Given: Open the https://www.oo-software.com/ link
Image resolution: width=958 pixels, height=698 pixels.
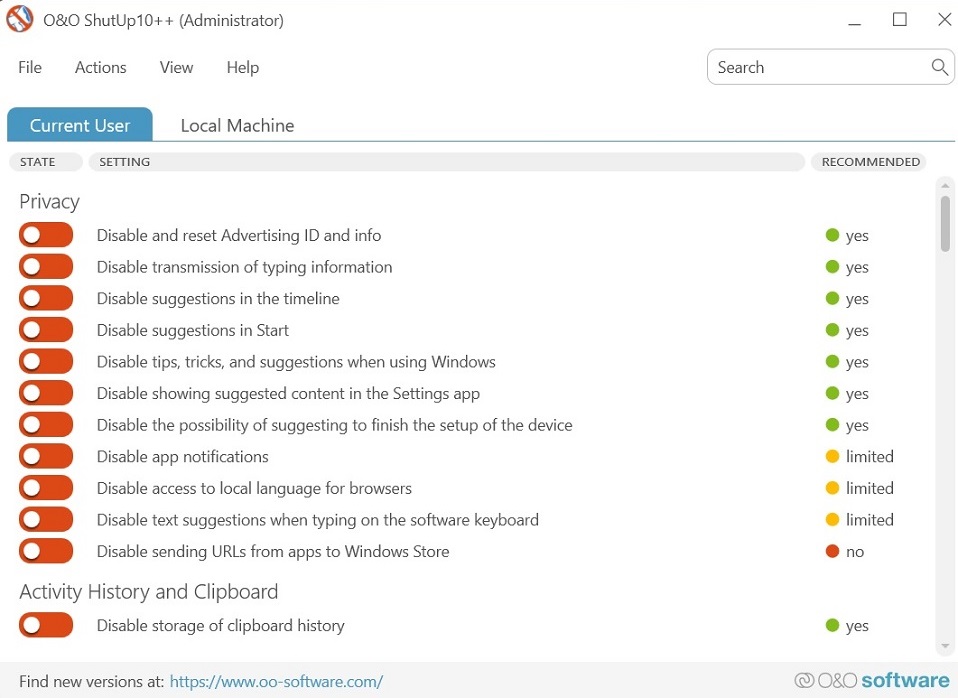Looking at the screenshot, I should click(x=276, y=681).
